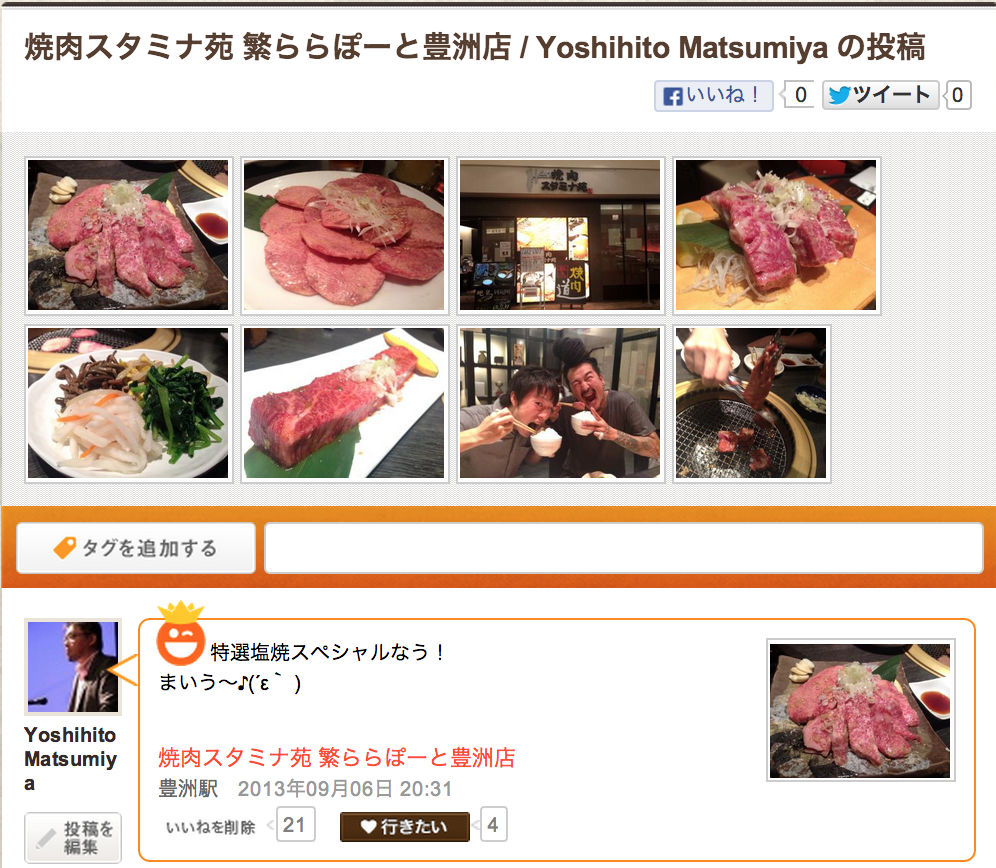Image resolution: width=996 pixels, height=868 pixels.
Task: Open the sliced beef tongue plate photo
Action: pos(344,235)
